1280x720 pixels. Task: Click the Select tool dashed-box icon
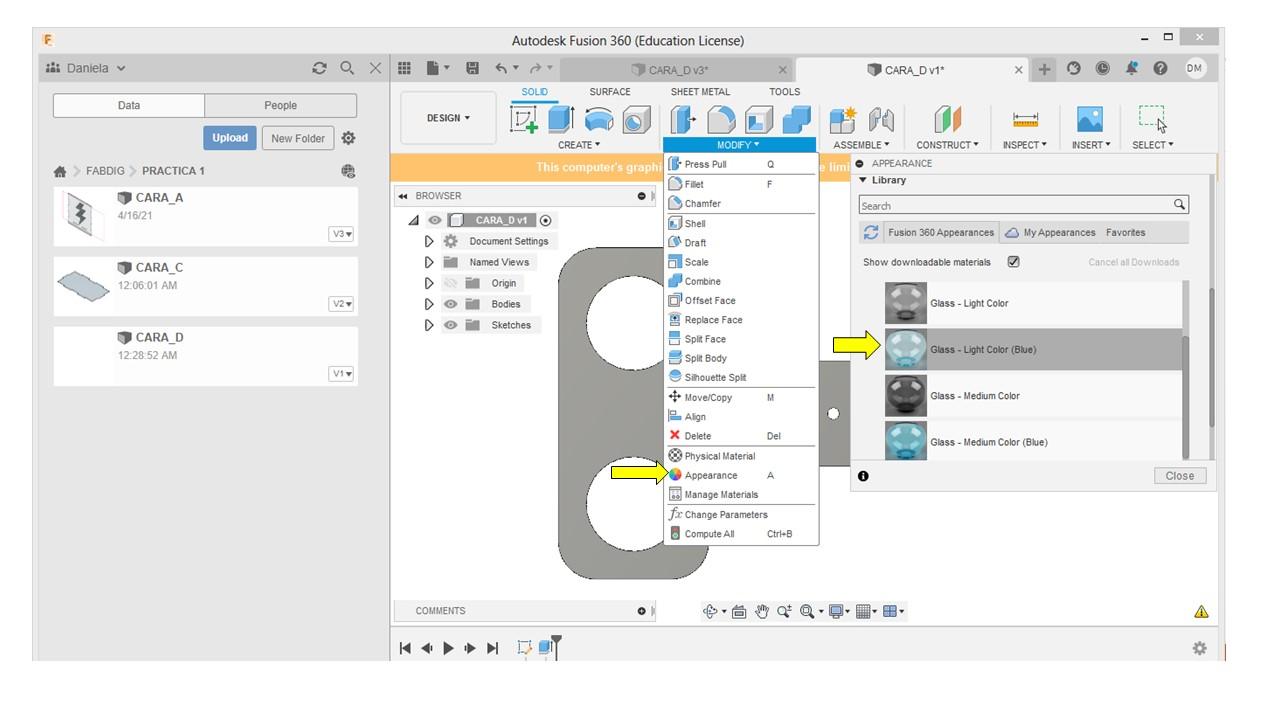1152,119
